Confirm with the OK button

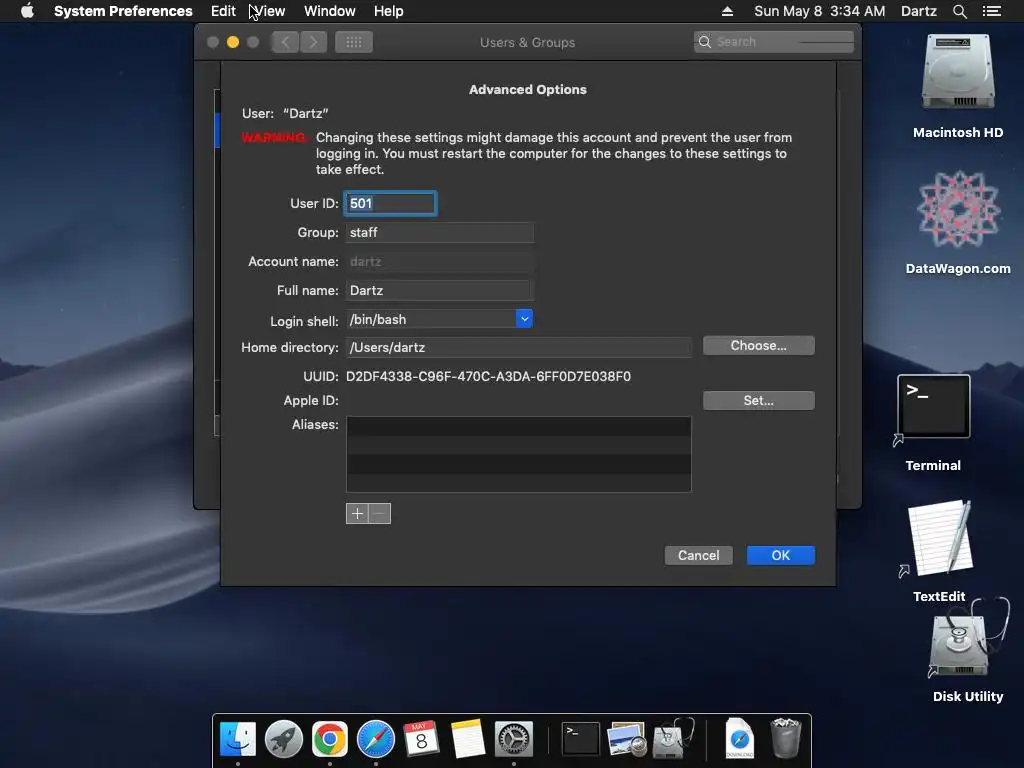[780, 555]
